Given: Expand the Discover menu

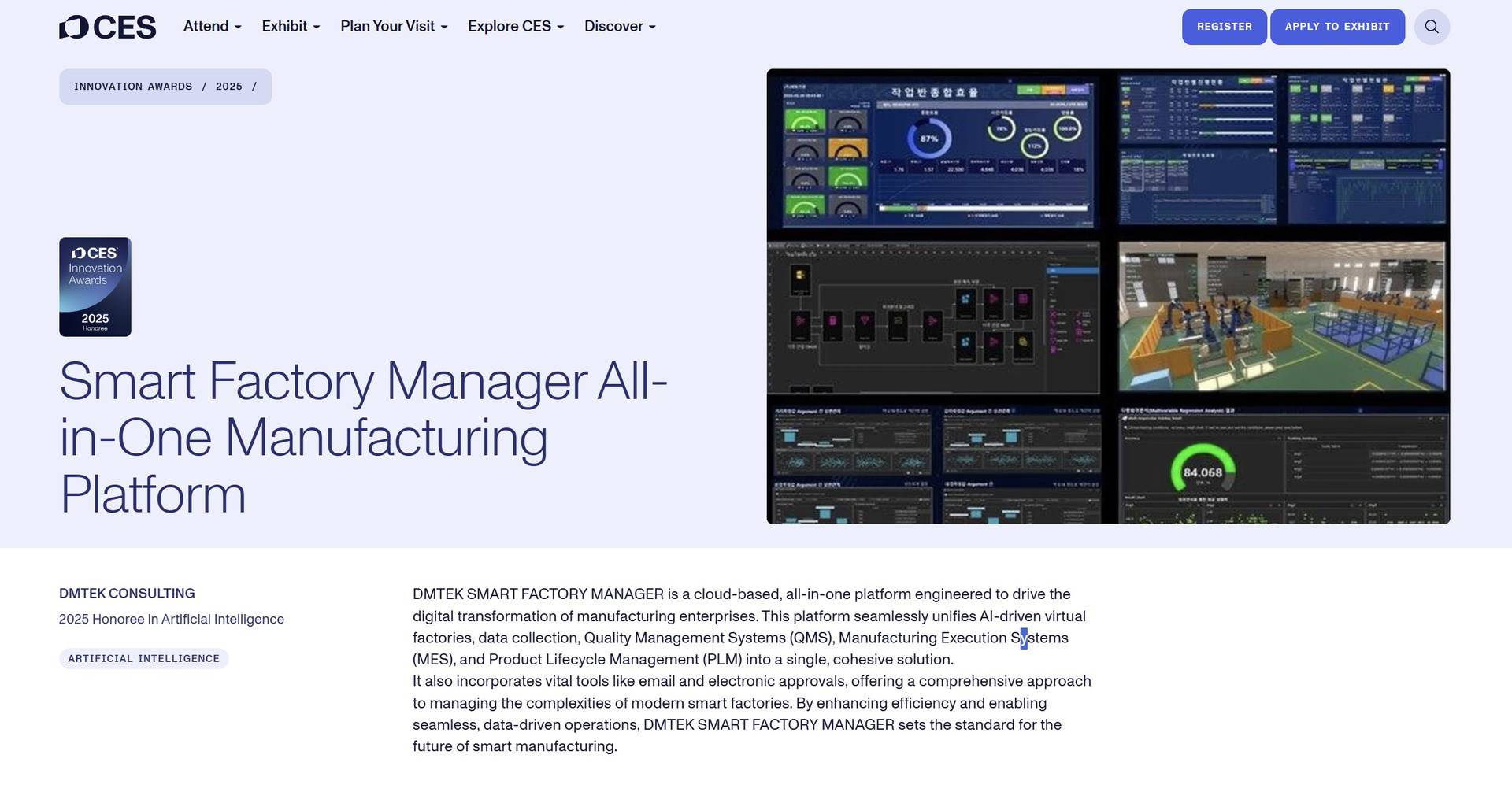Looking at the screenshot, I should tap(620, 27).
